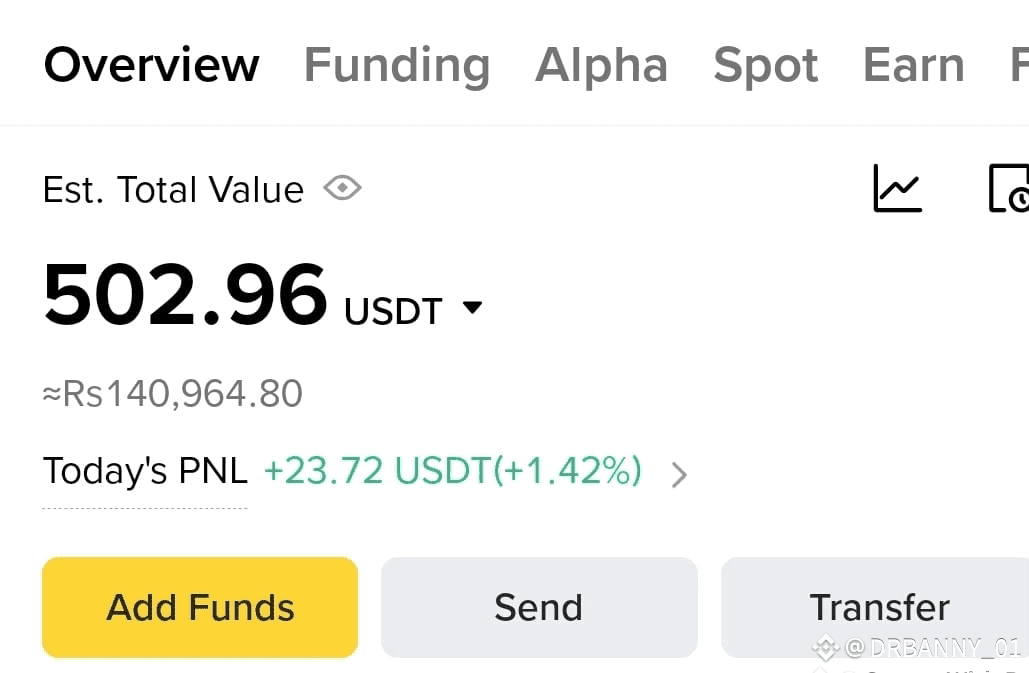The width and height of the screenshot is (1029, 673).
Task: Stay on the Overview tab
Action: coord(152,65)
